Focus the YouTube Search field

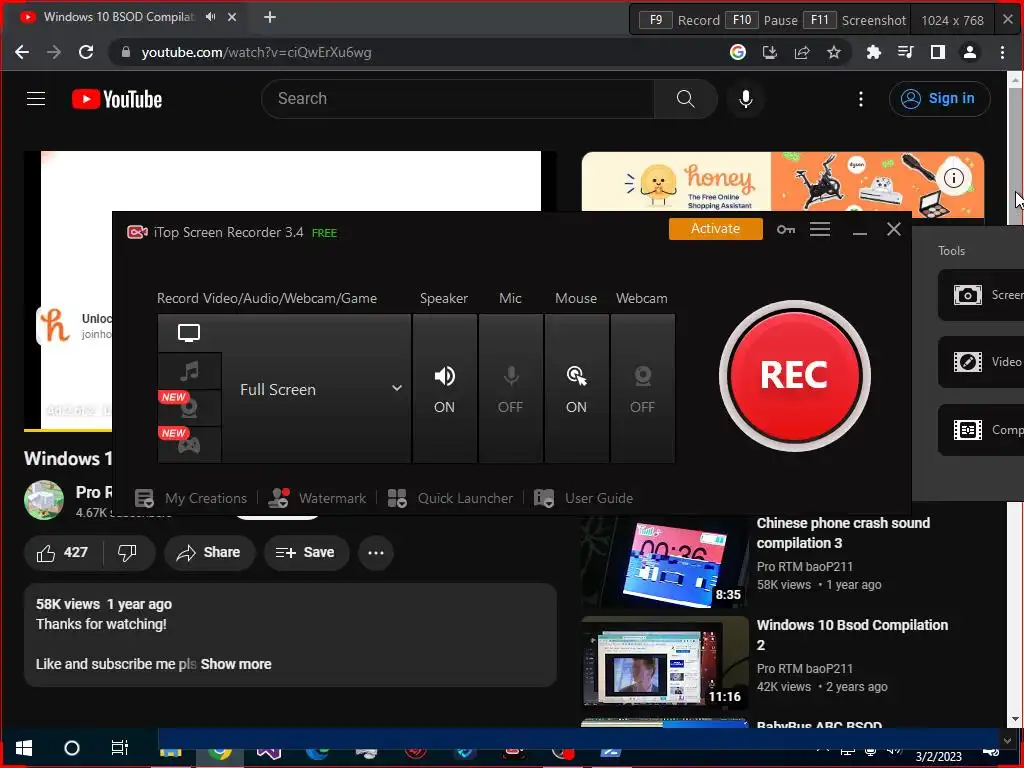pyautogui.click(x=458, y=99)
